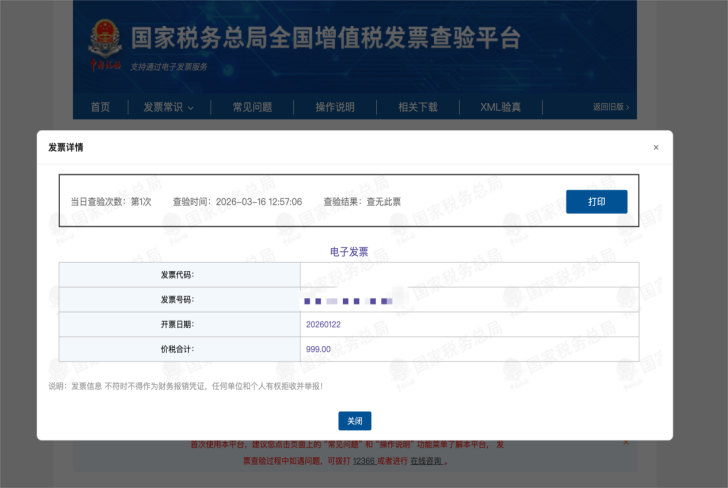The width and height of the screenshot is (728, 488).
Task: Click the 12366 hotline number link
Action: pyautogui.click(x=363, y=461)
